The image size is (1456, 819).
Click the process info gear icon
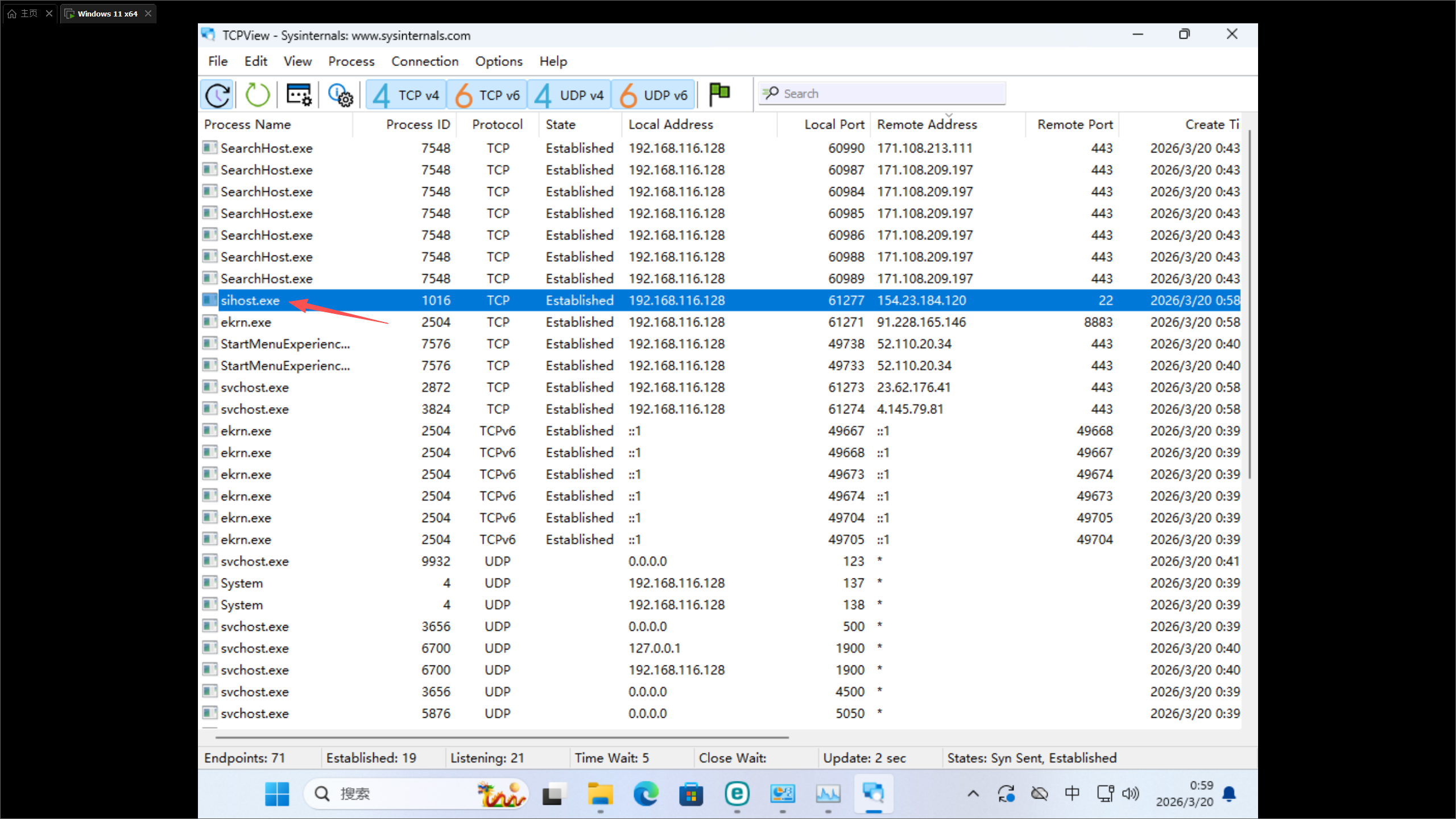click(x=341, y=94)
